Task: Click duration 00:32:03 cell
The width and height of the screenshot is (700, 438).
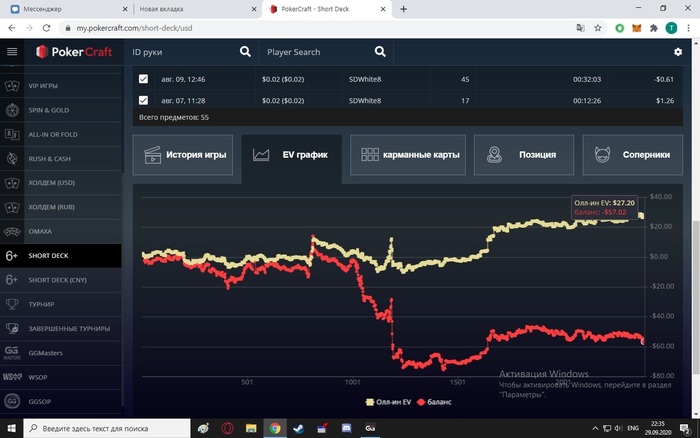Action: 587,79
